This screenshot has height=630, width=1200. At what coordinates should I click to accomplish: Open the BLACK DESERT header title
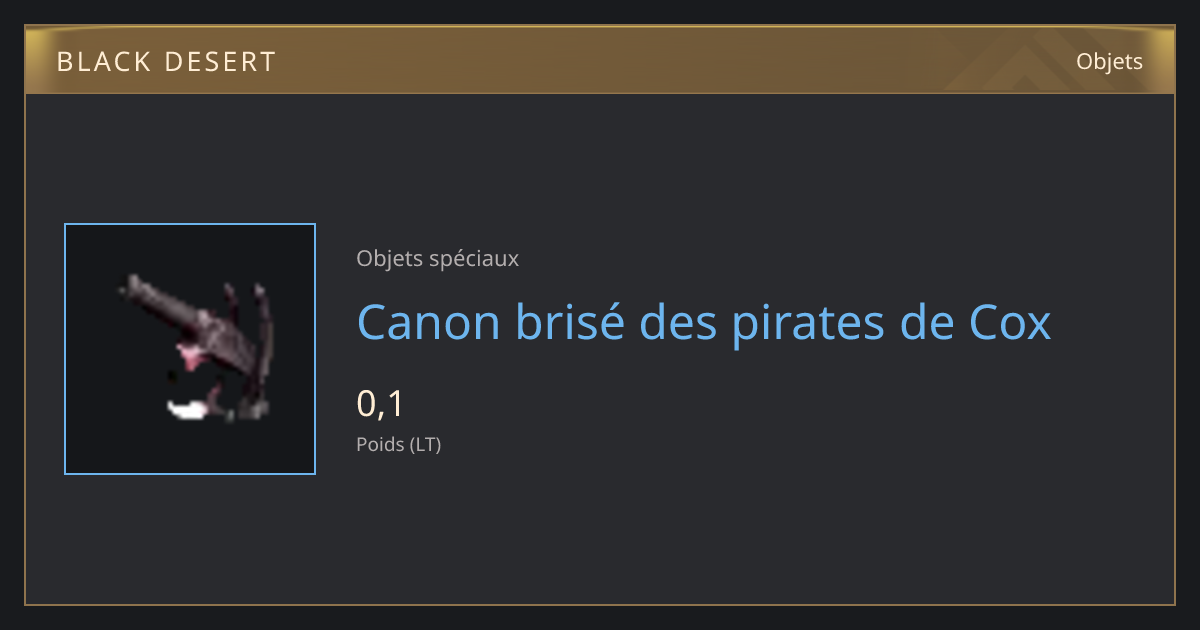coord(167,62)
